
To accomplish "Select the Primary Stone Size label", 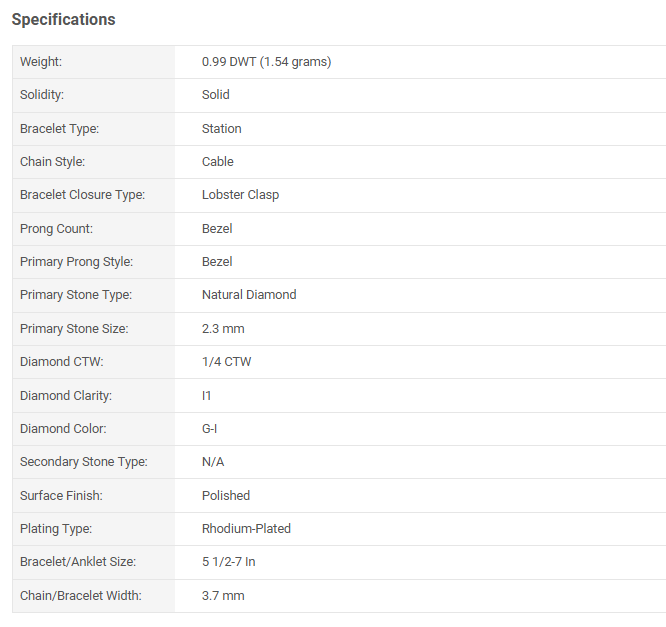I will click(x=74, y=329).
